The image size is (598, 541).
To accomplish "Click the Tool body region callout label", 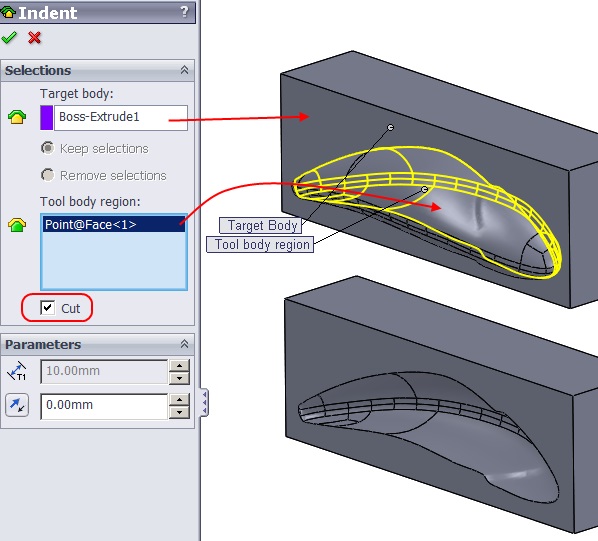I will [x=260, y=244].
